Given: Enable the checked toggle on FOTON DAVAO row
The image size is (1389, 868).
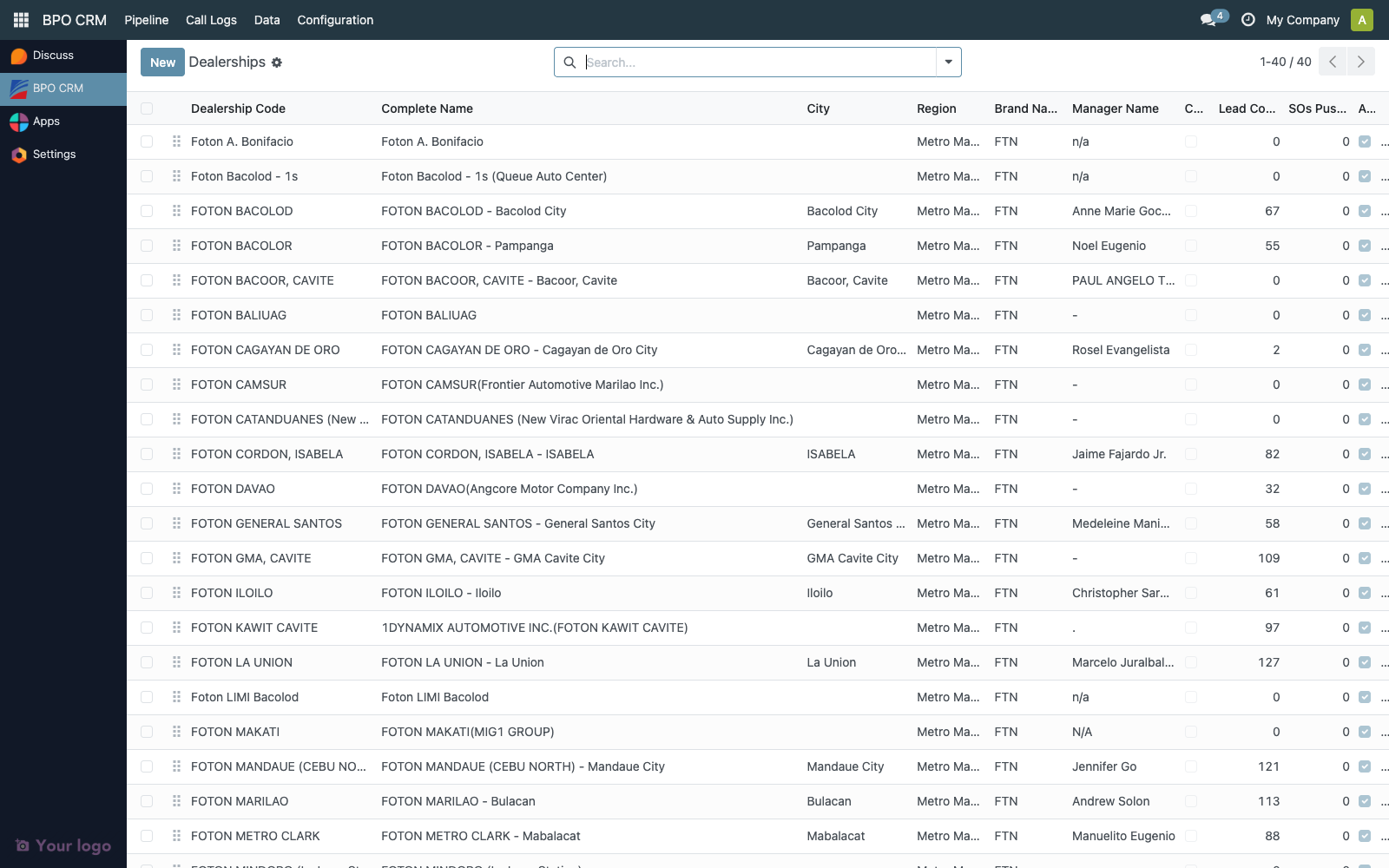Looking at the screenshot, I should click(x=1362, y=489).
